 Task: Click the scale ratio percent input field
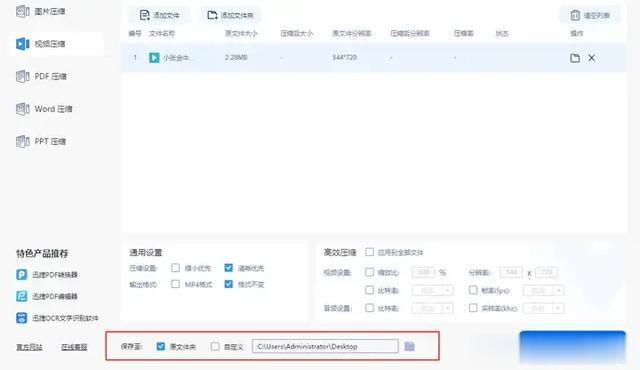[x=424, y=272]
